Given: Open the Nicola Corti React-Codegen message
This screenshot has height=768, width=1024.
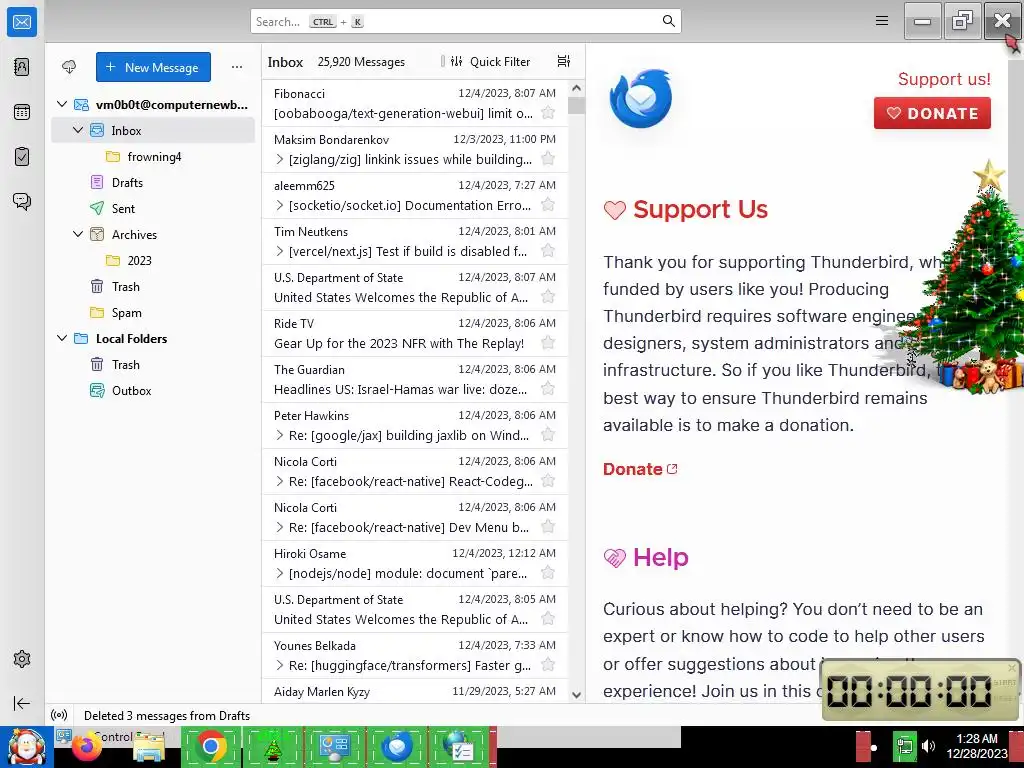Looking at the screenshot, I should tap(415, 472).
